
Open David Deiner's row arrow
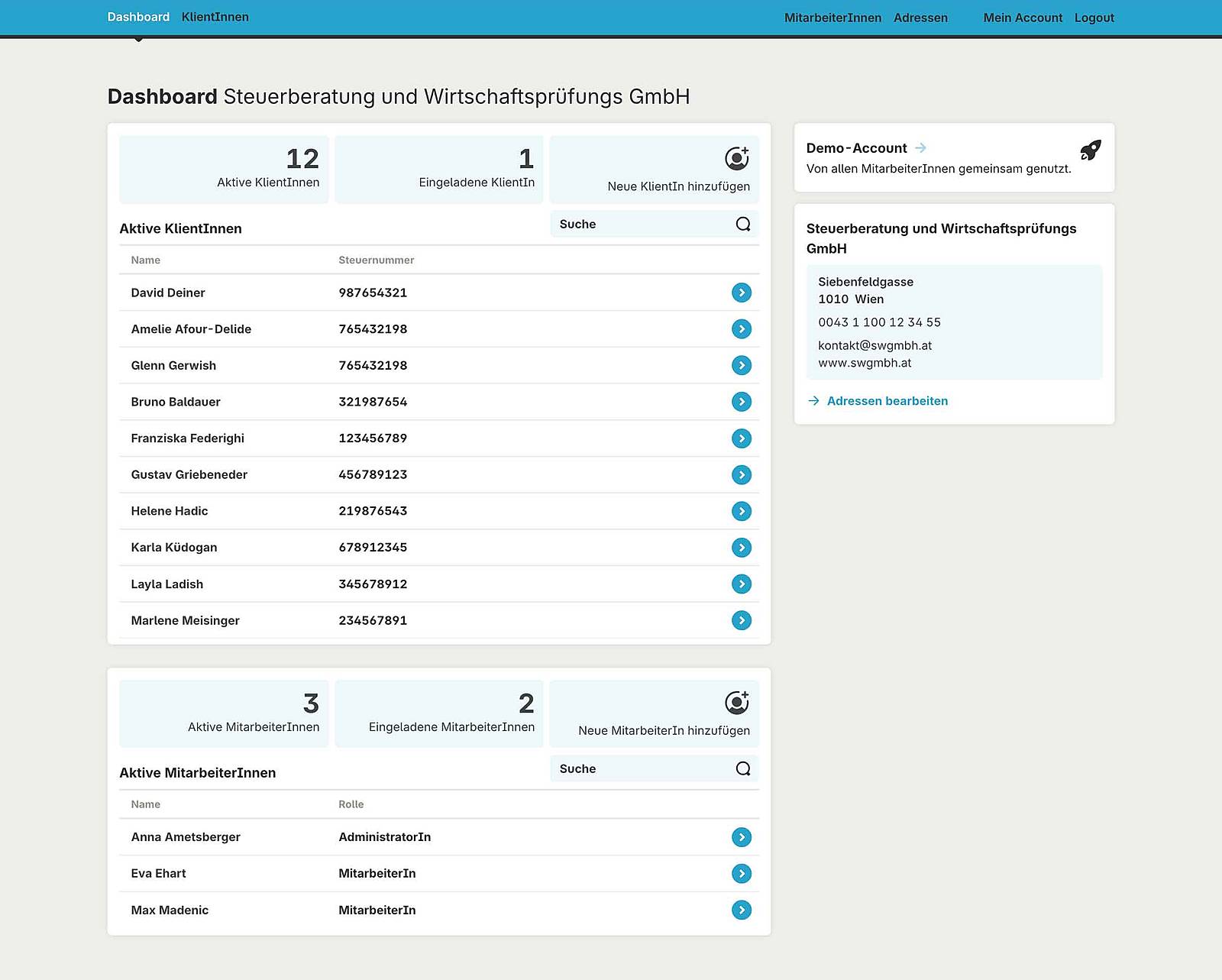[x=741, y=293]
